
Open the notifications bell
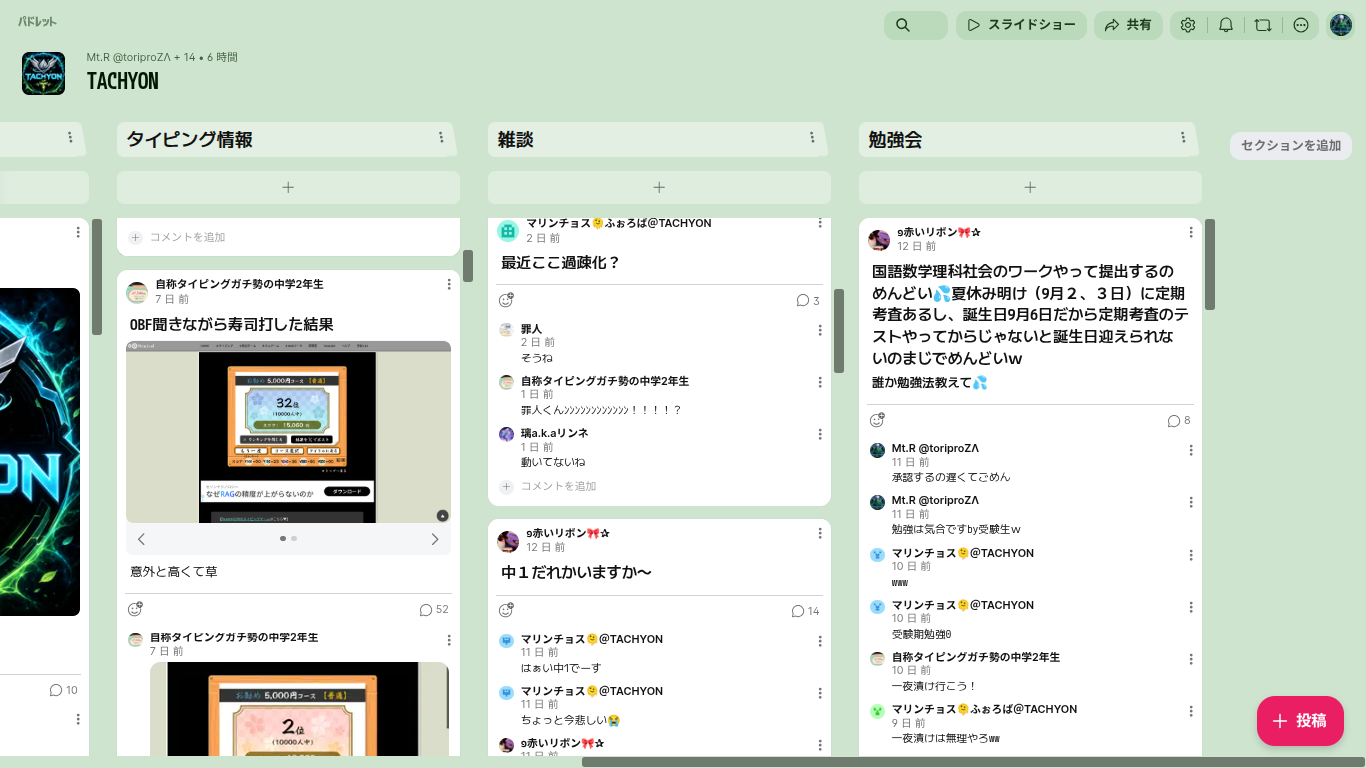1226,25
